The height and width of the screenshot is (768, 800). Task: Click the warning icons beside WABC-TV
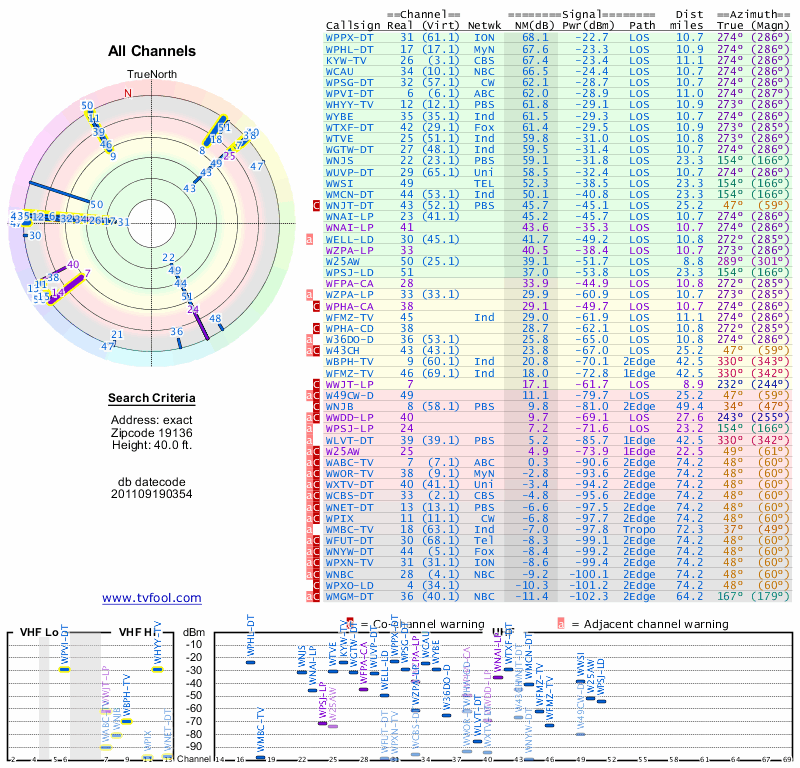(313, 462)
